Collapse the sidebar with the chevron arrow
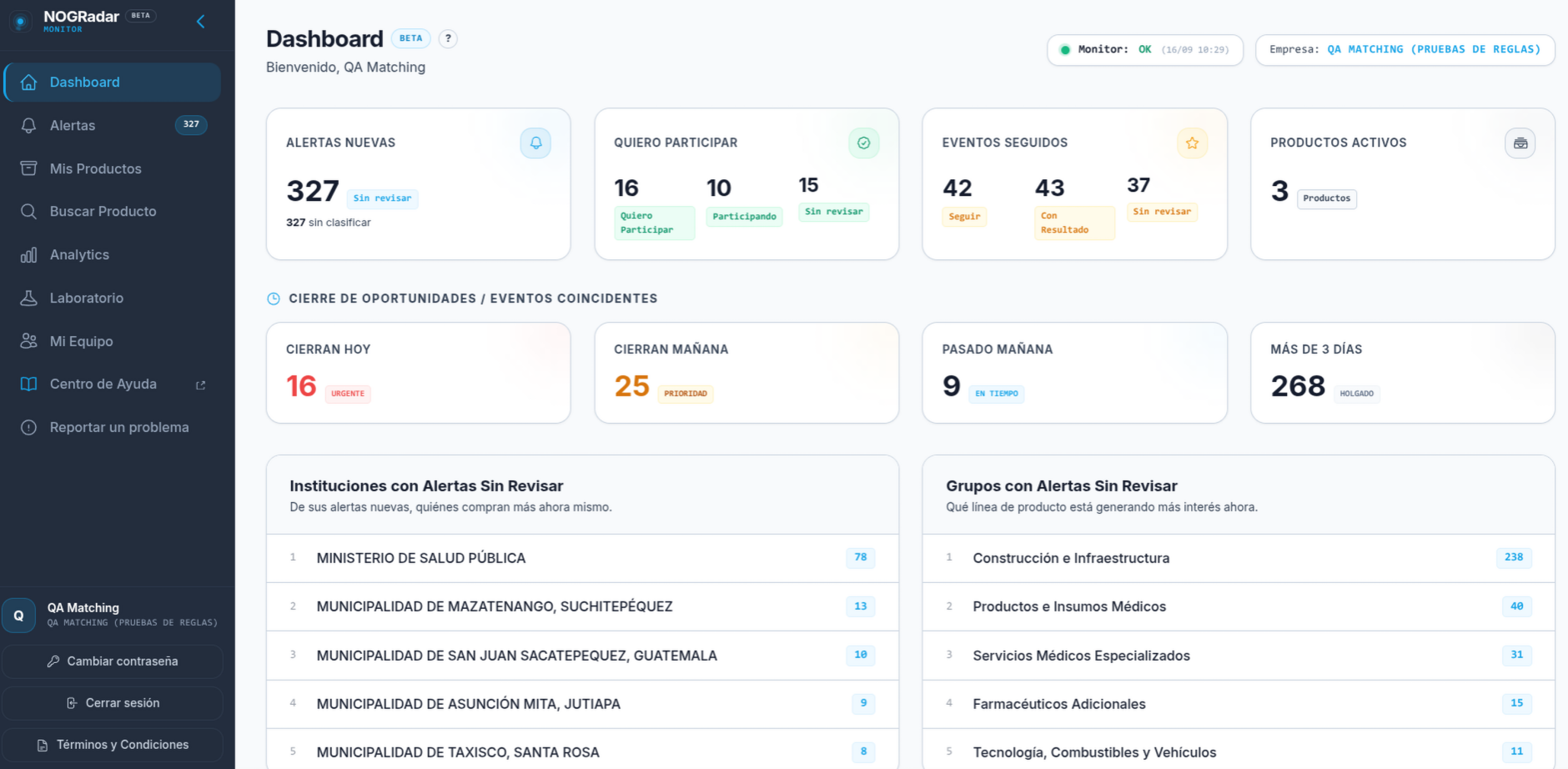Viewport: 1568px width, 769px height. point(200,22)
